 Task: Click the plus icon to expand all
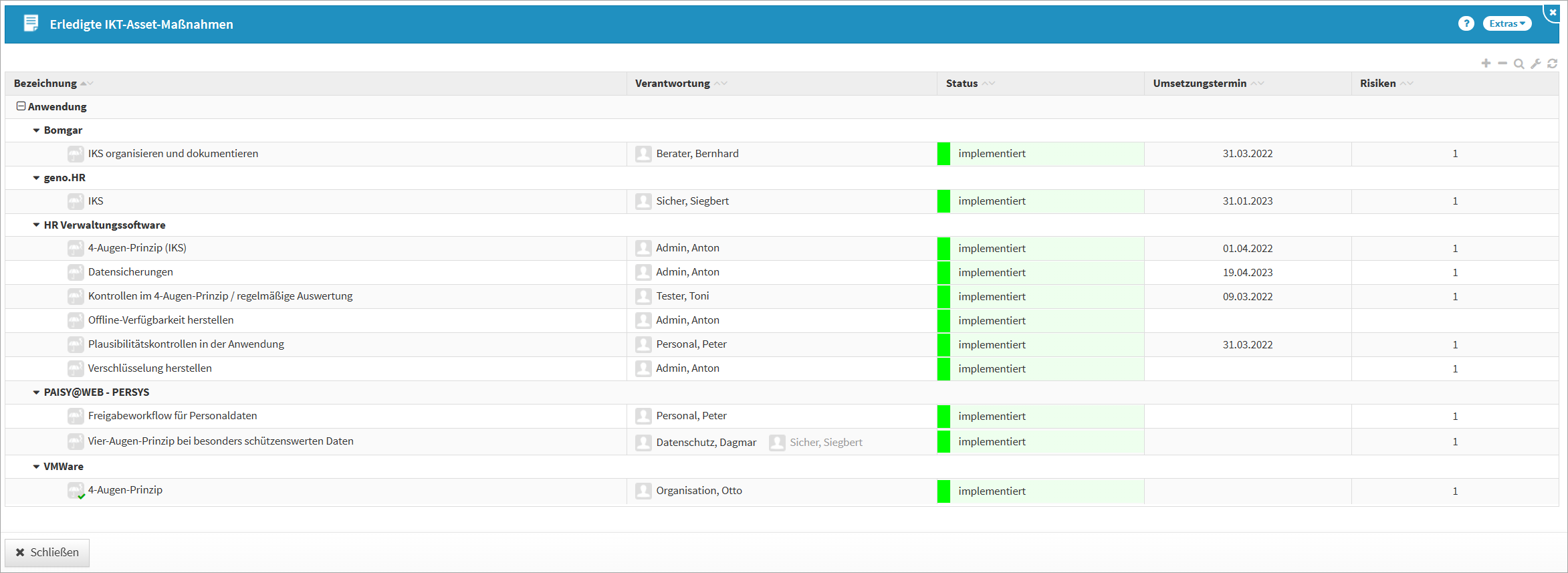[x=1486, y=64]
